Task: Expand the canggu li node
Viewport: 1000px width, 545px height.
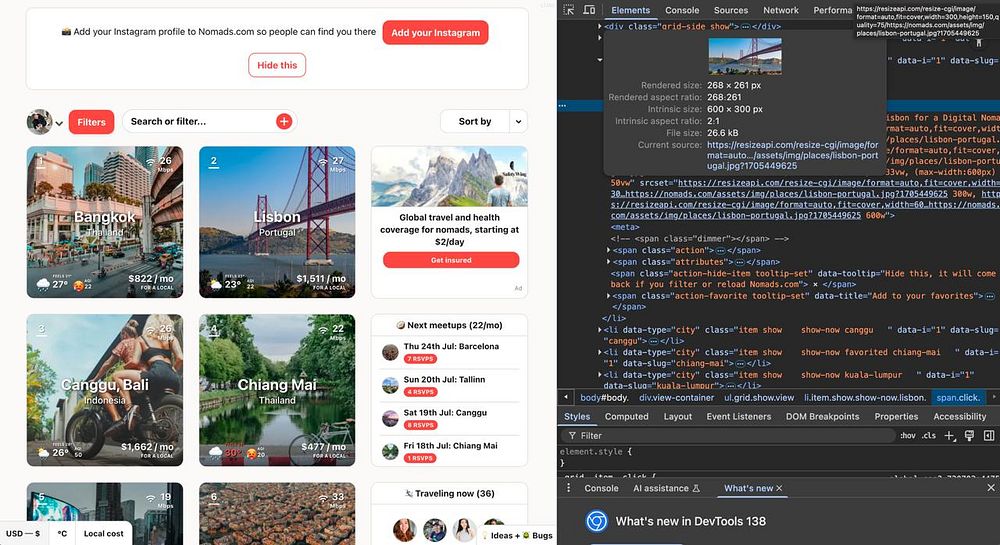Action: point(599,330)
